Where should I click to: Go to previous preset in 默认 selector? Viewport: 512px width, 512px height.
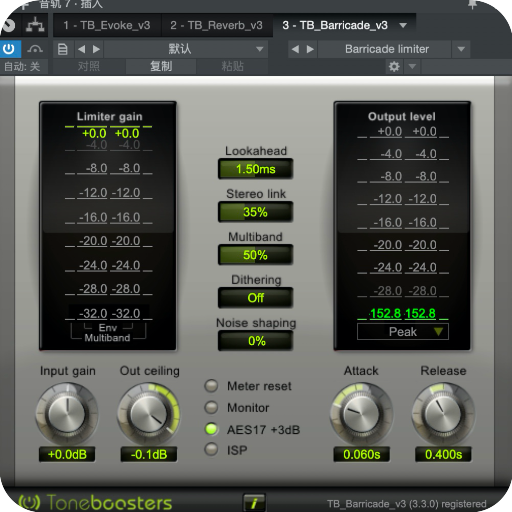[82, 49]
